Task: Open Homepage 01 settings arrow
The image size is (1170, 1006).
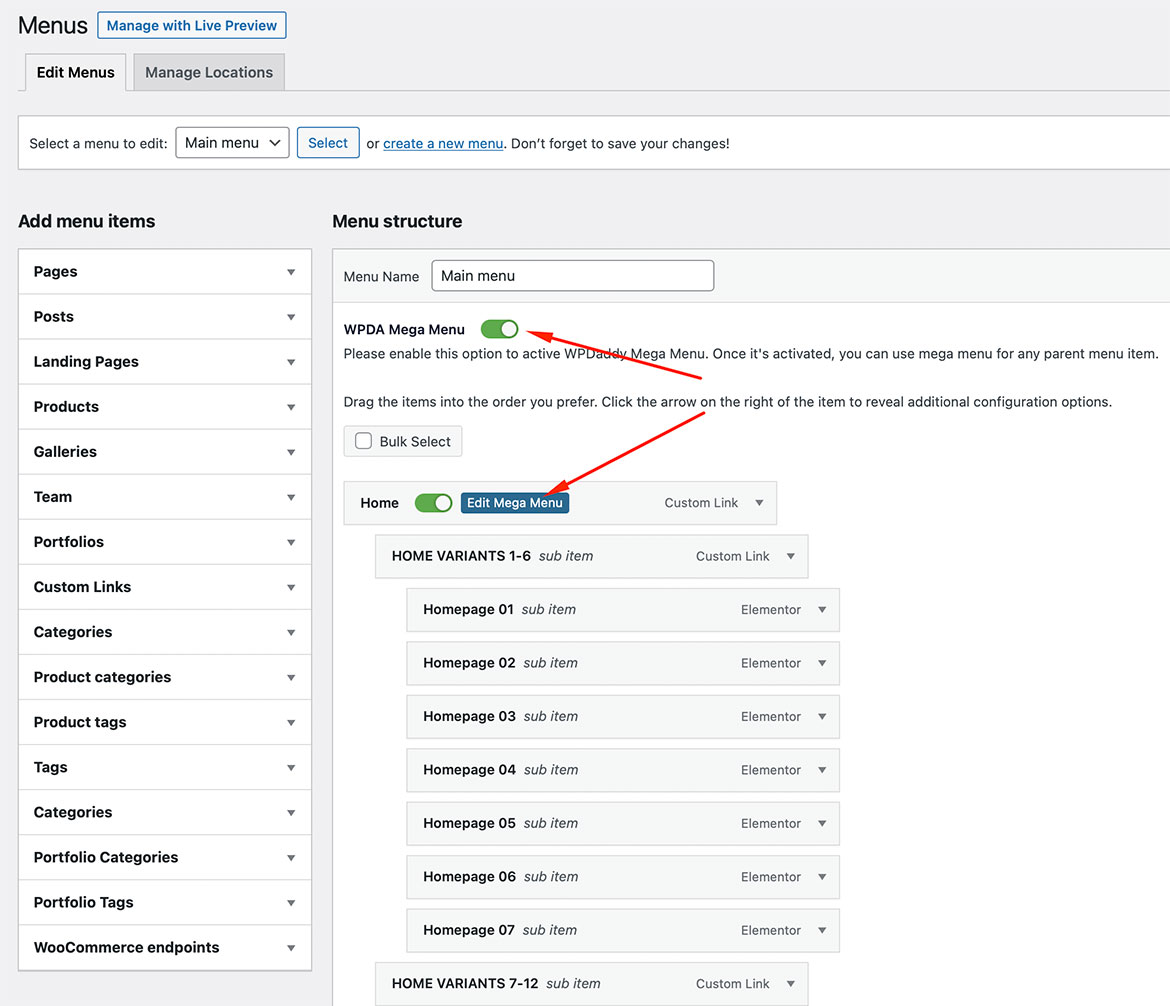Action: click(x=822, y=610)
